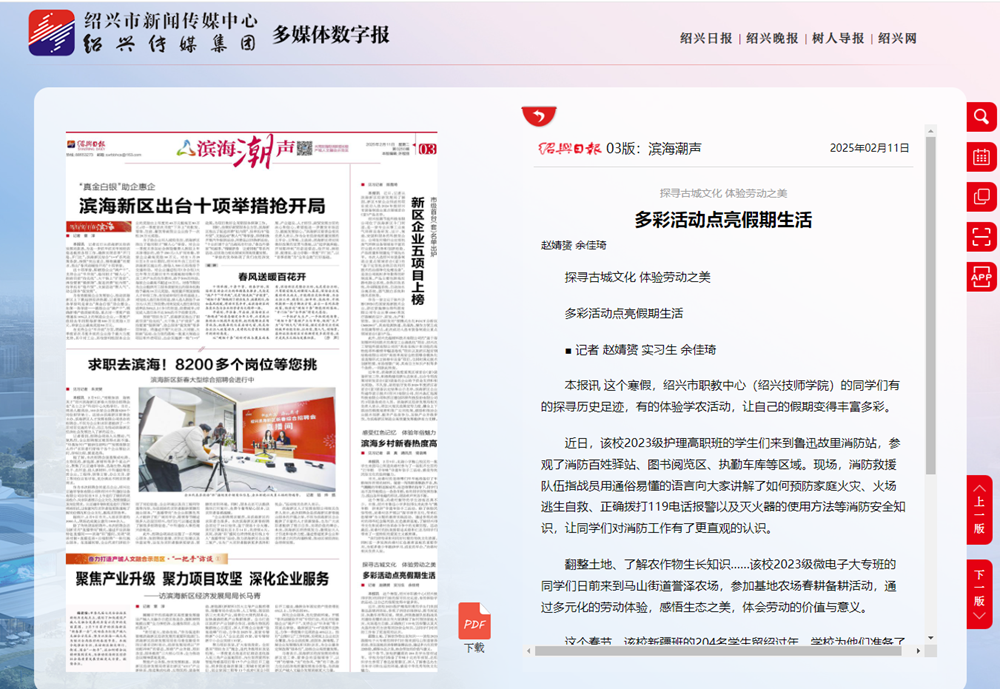Select 绍兴晚报 in top navigation
Image resolution: width=1000 pixels, height=689 pixels.
[x=772, y=38]
